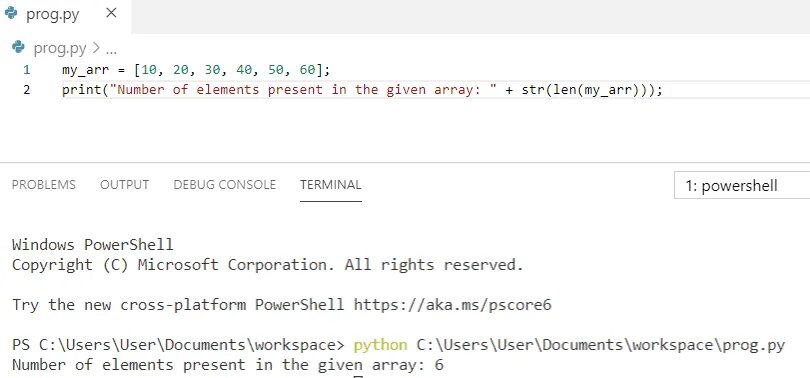Open the DEBUG CONSOLE tab
Screen dimensions: 810x378
click(225, 185)
